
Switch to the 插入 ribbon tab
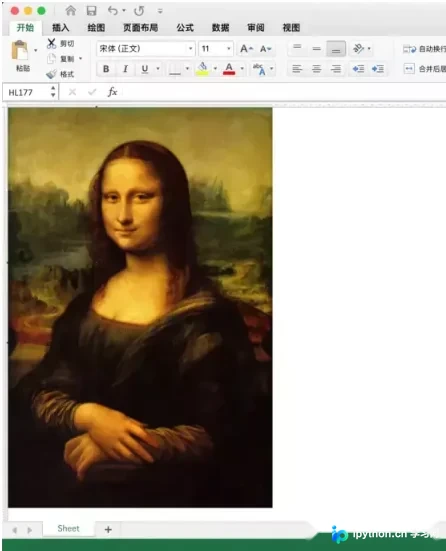[x=61, y=28]
